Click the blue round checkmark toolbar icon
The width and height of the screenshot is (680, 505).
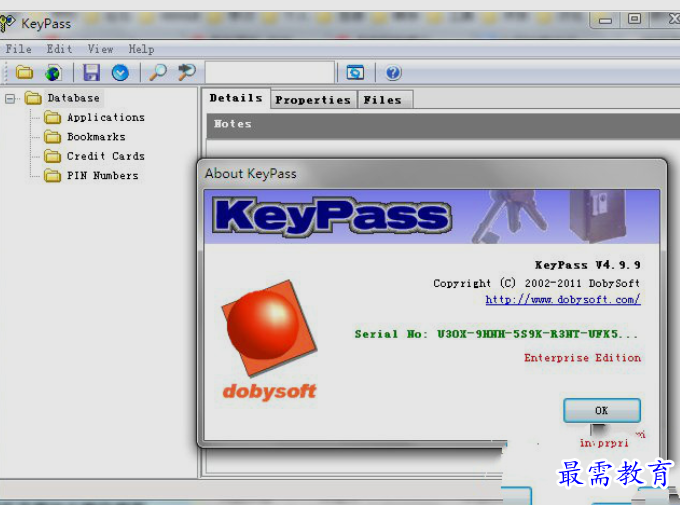tap(120, 72)
